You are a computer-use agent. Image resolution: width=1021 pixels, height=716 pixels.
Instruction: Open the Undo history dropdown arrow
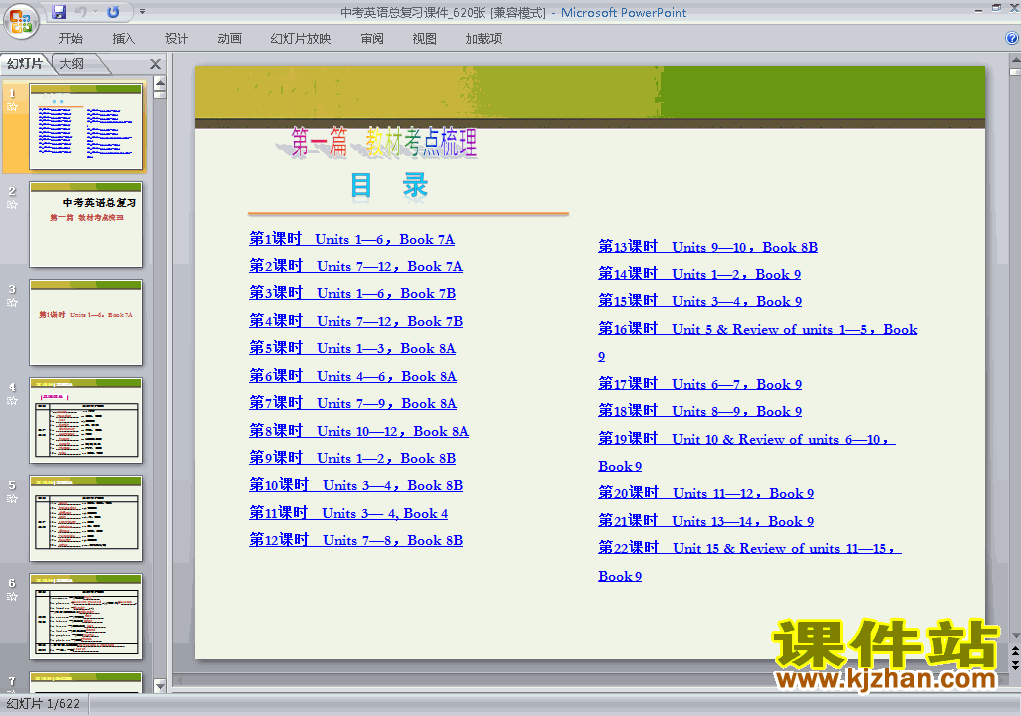click(95, 12)
